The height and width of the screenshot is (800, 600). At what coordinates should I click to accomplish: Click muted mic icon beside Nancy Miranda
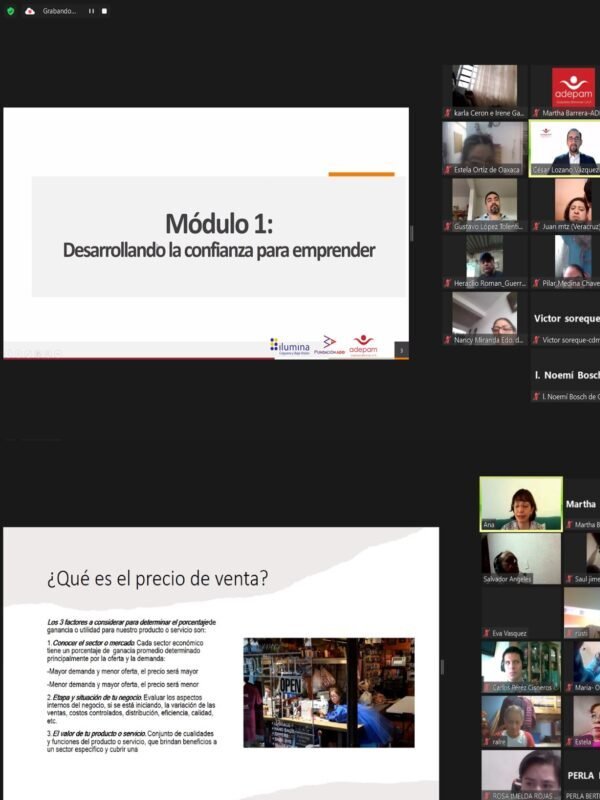pyautogui.click(x=448, y=340)
